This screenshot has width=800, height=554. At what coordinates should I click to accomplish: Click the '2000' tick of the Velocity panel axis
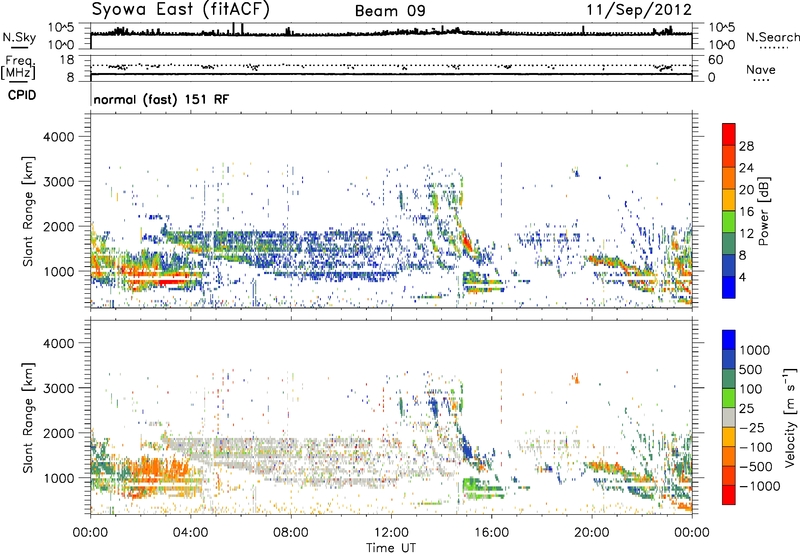[59, 433]
